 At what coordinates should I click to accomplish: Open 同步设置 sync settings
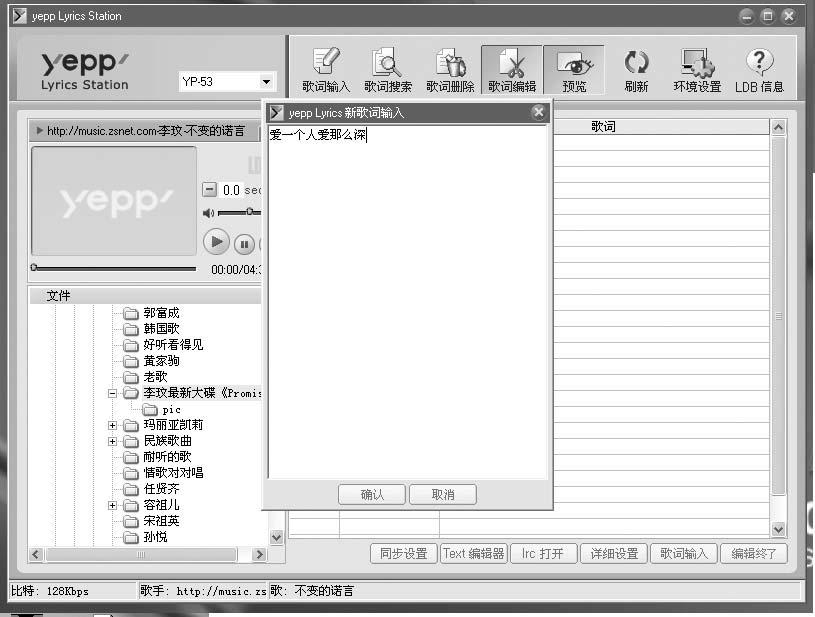403,554
